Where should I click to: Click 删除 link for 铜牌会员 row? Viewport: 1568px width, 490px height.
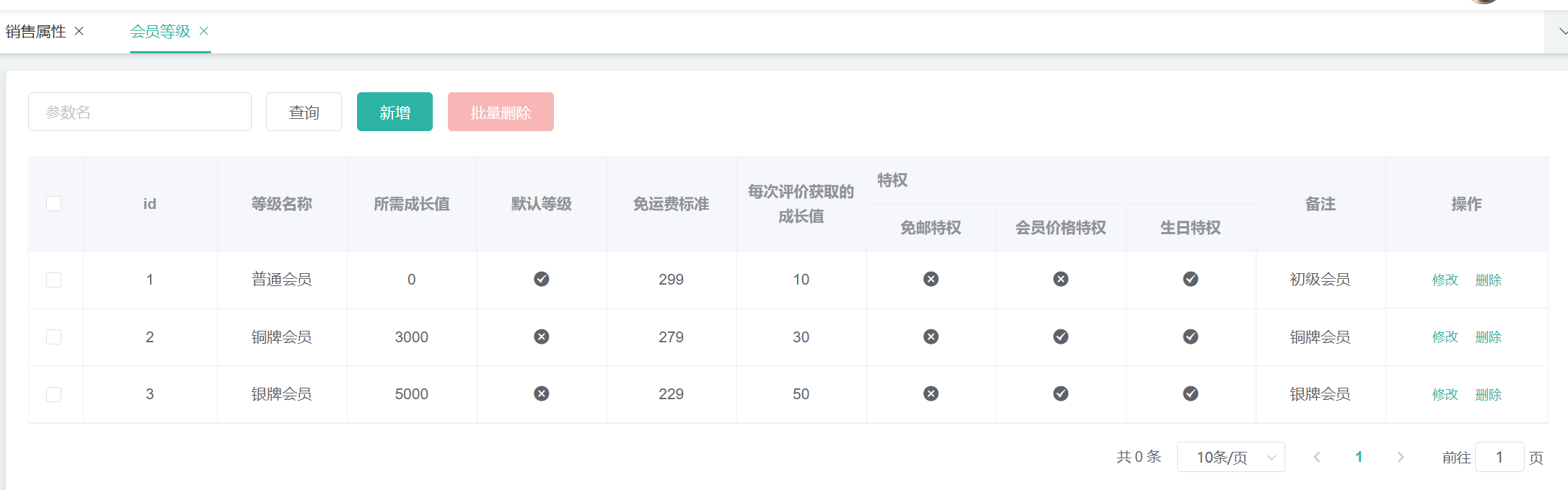[x=1489, y=337]
